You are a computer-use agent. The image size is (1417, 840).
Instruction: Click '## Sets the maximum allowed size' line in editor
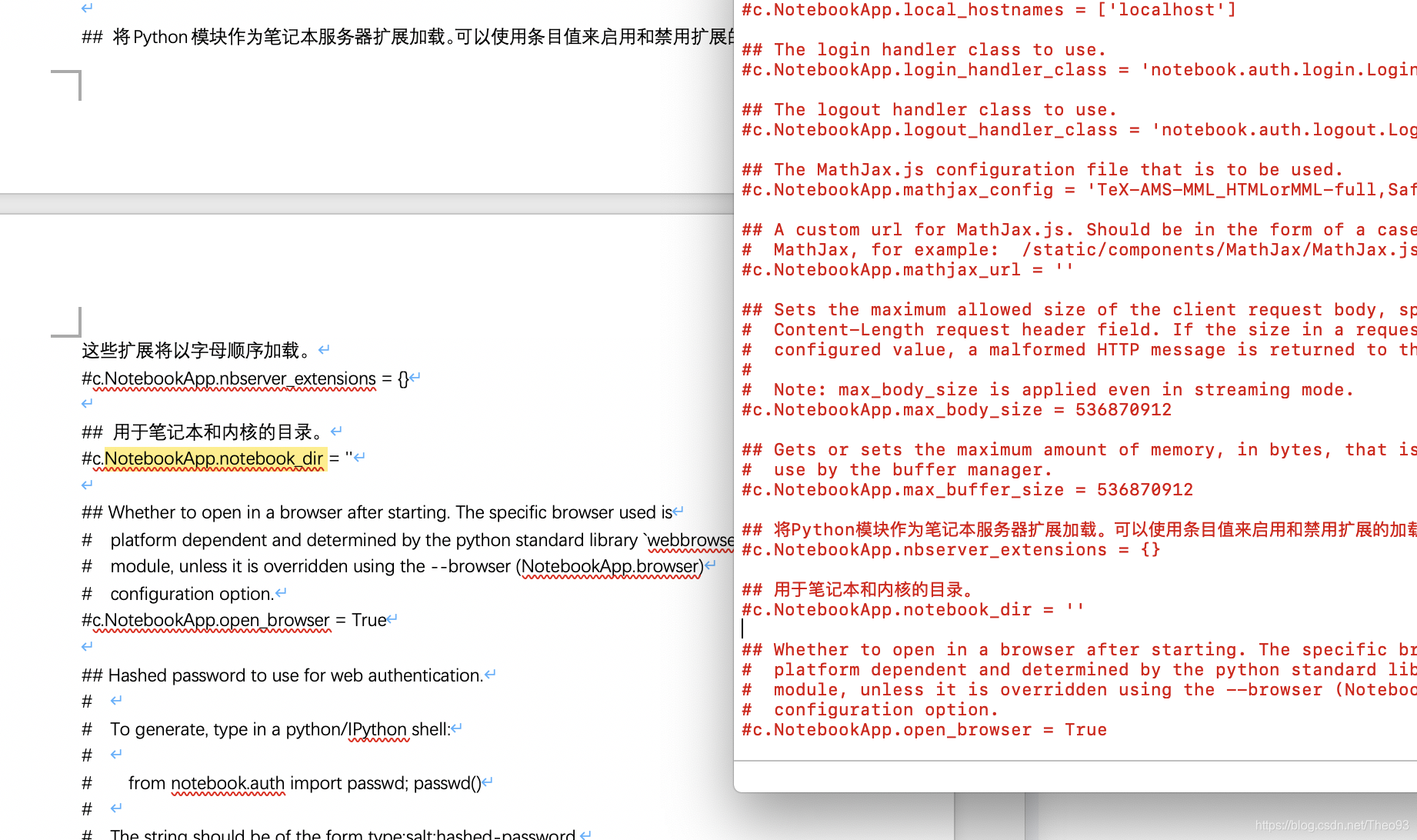[x=1079, y=310]
